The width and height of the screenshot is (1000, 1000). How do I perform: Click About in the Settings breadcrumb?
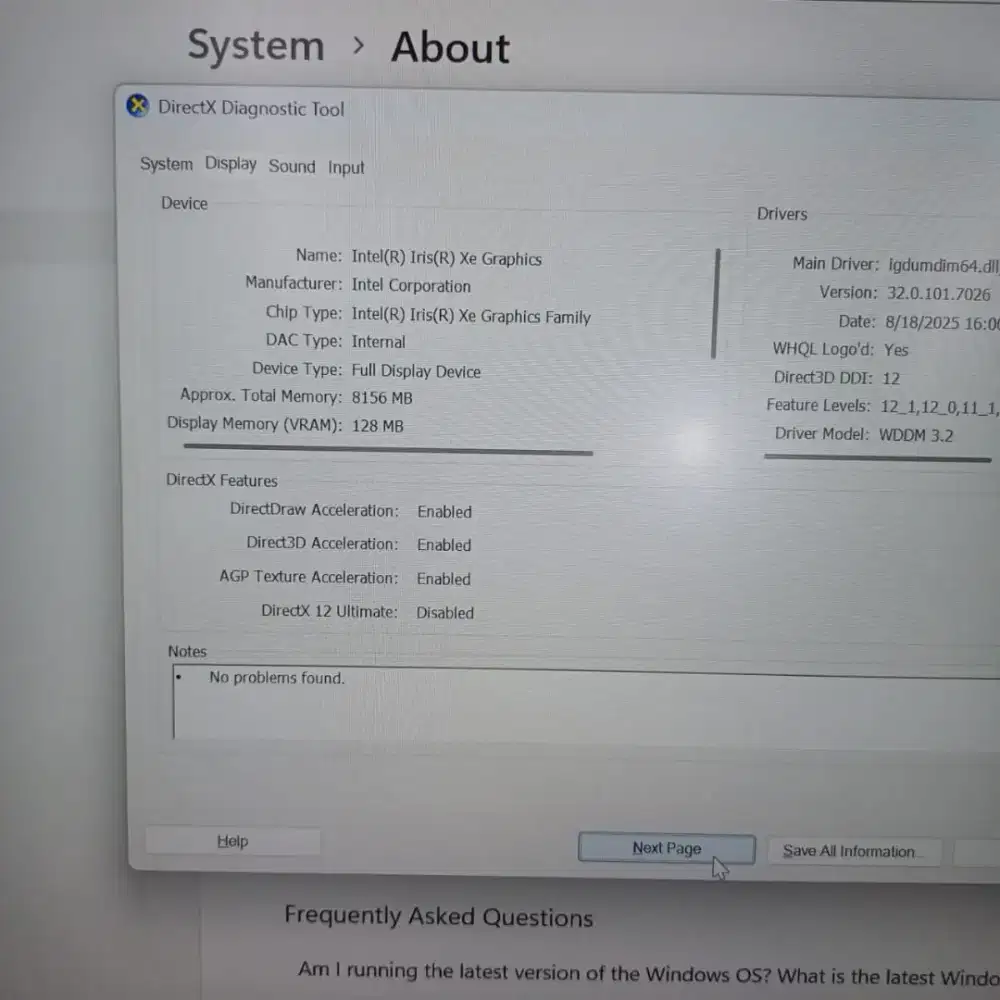449,47
